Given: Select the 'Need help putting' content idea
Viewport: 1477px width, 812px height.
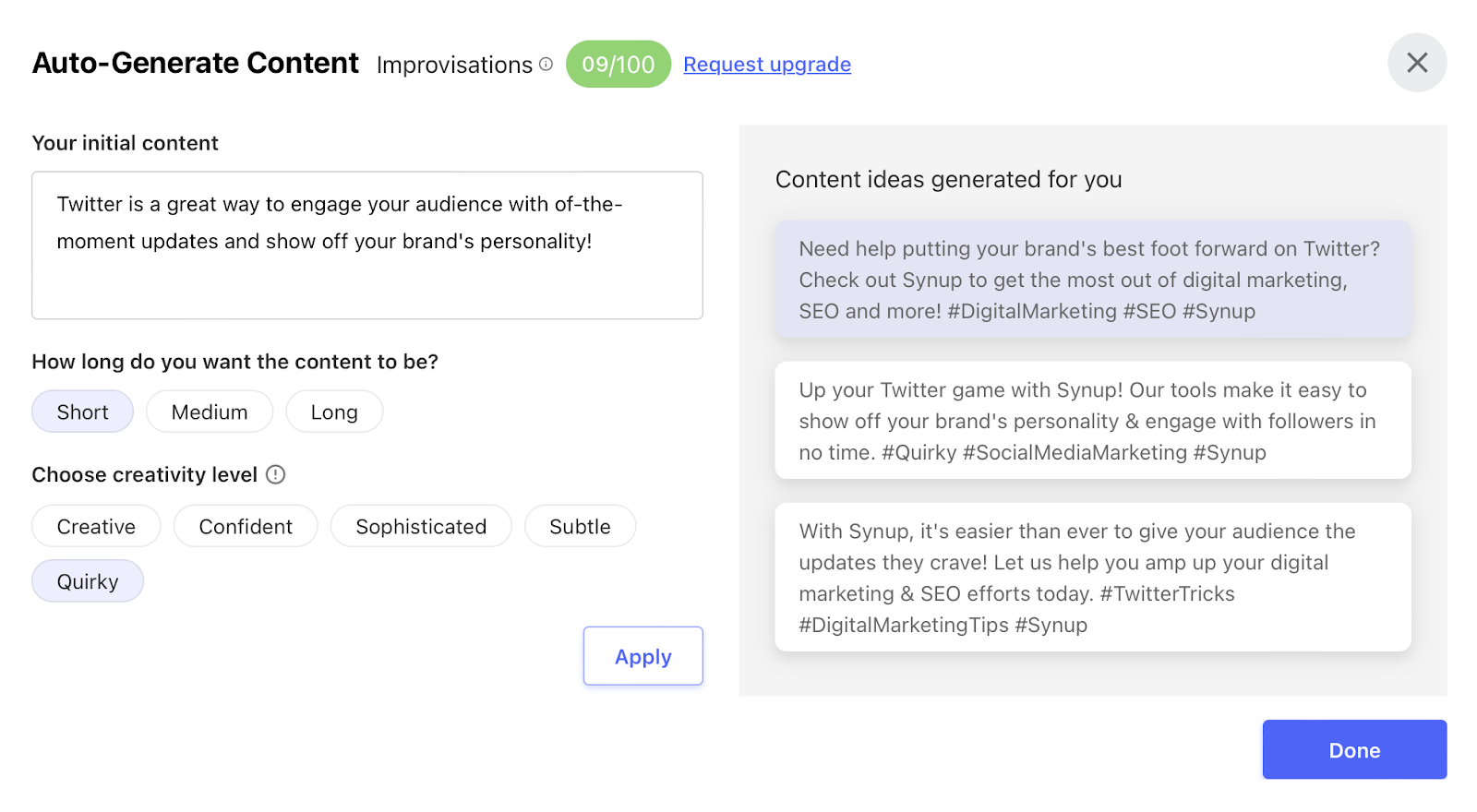Looking at the screenshot, I should 1093,280.
